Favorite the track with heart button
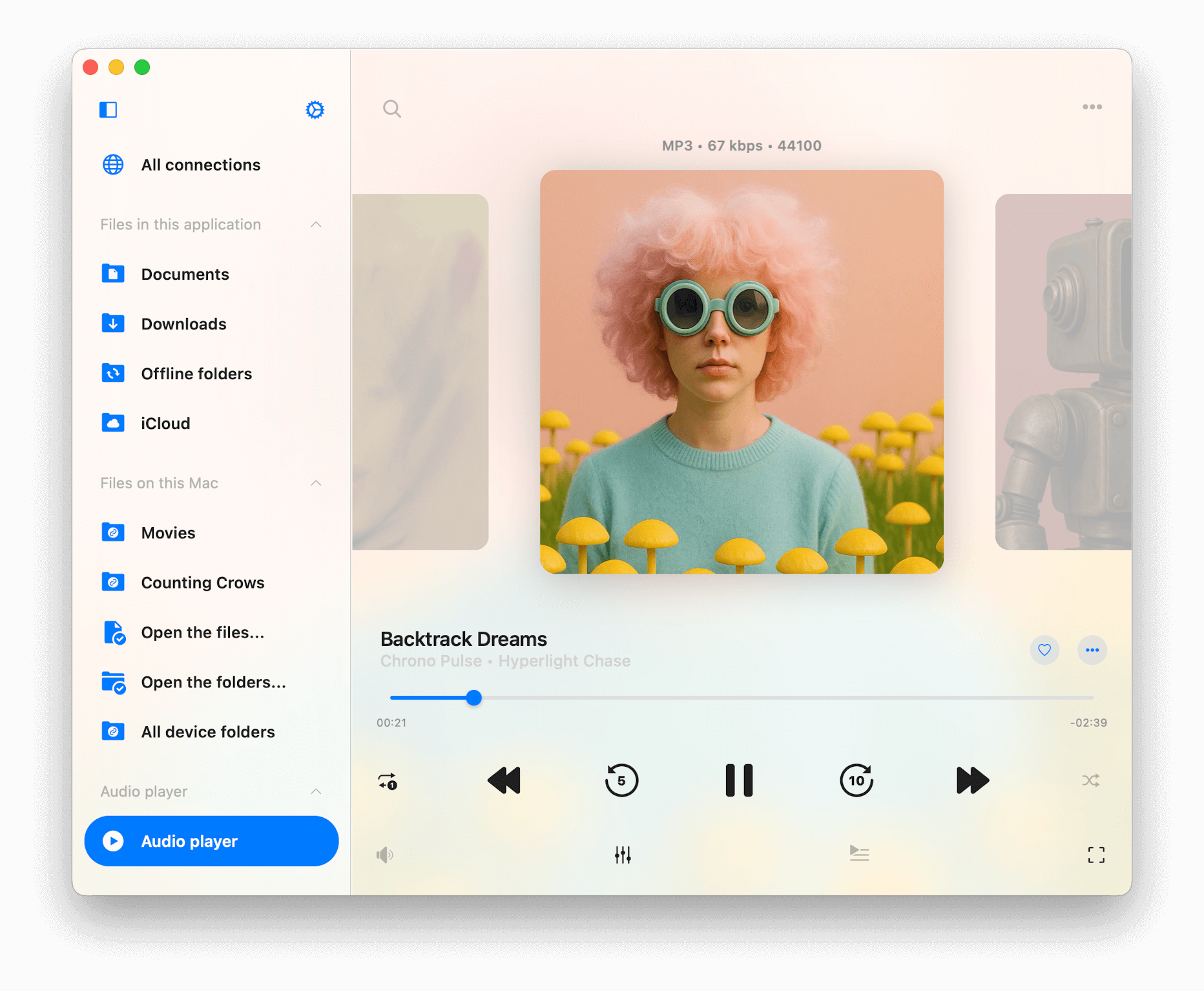Image resolution: width=1204 pixels, height=991 pixels. (x=1044, y=650)
